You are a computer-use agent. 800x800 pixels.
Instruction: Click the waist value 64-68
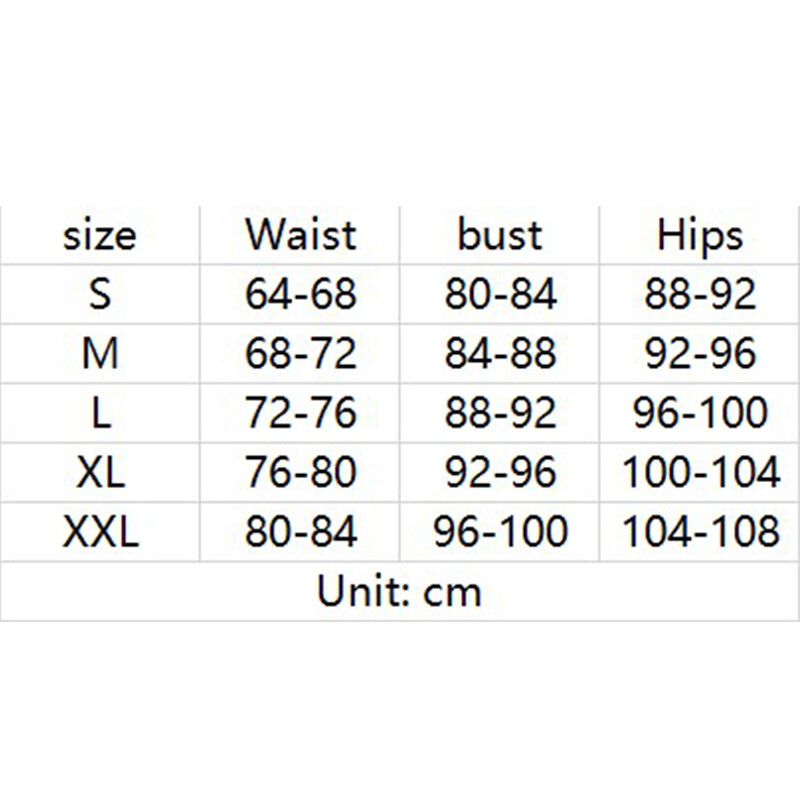pos(299,294)
